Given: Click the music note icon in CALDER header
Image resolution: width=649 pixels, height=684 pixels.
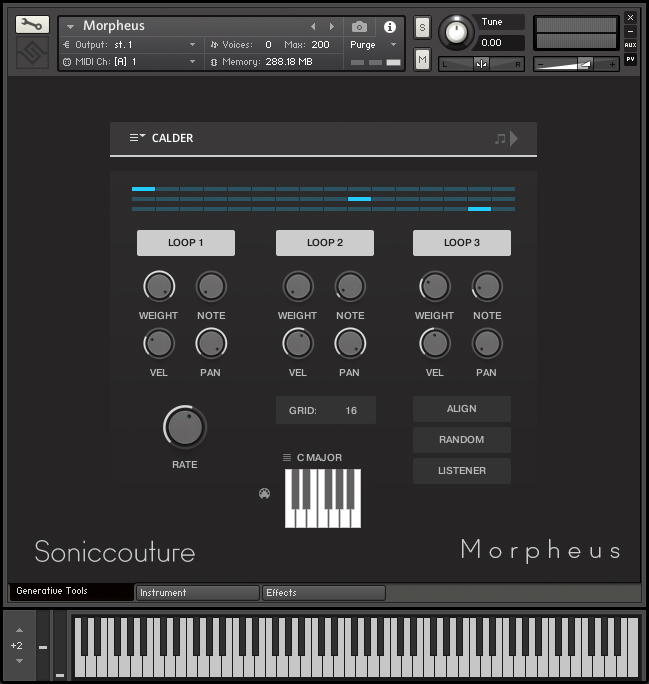Looking at the screenshot, I should click(500, 139).
